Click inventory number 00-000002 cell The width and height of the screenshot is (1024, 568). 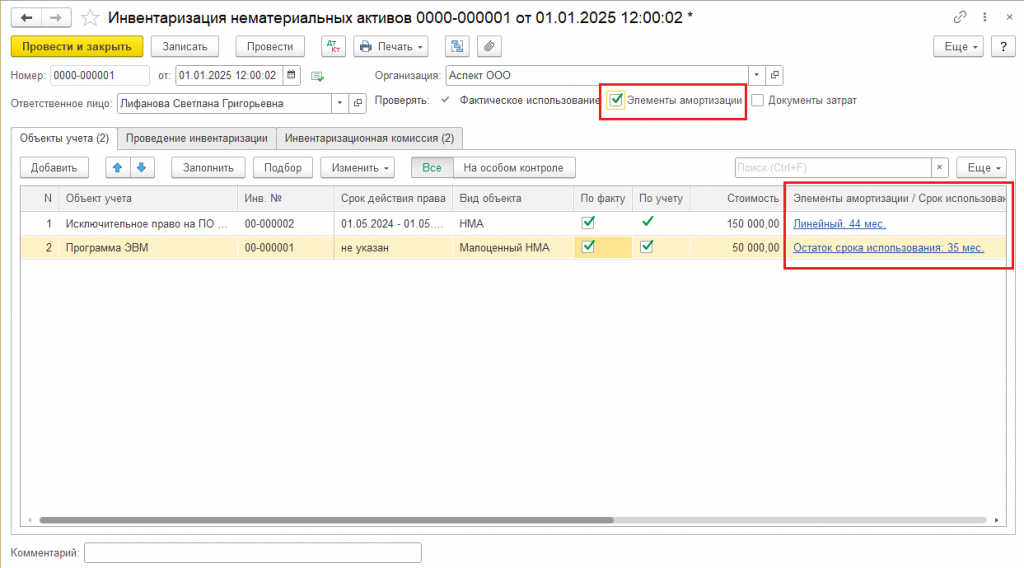pyautogui.click(x=285, y=223)
